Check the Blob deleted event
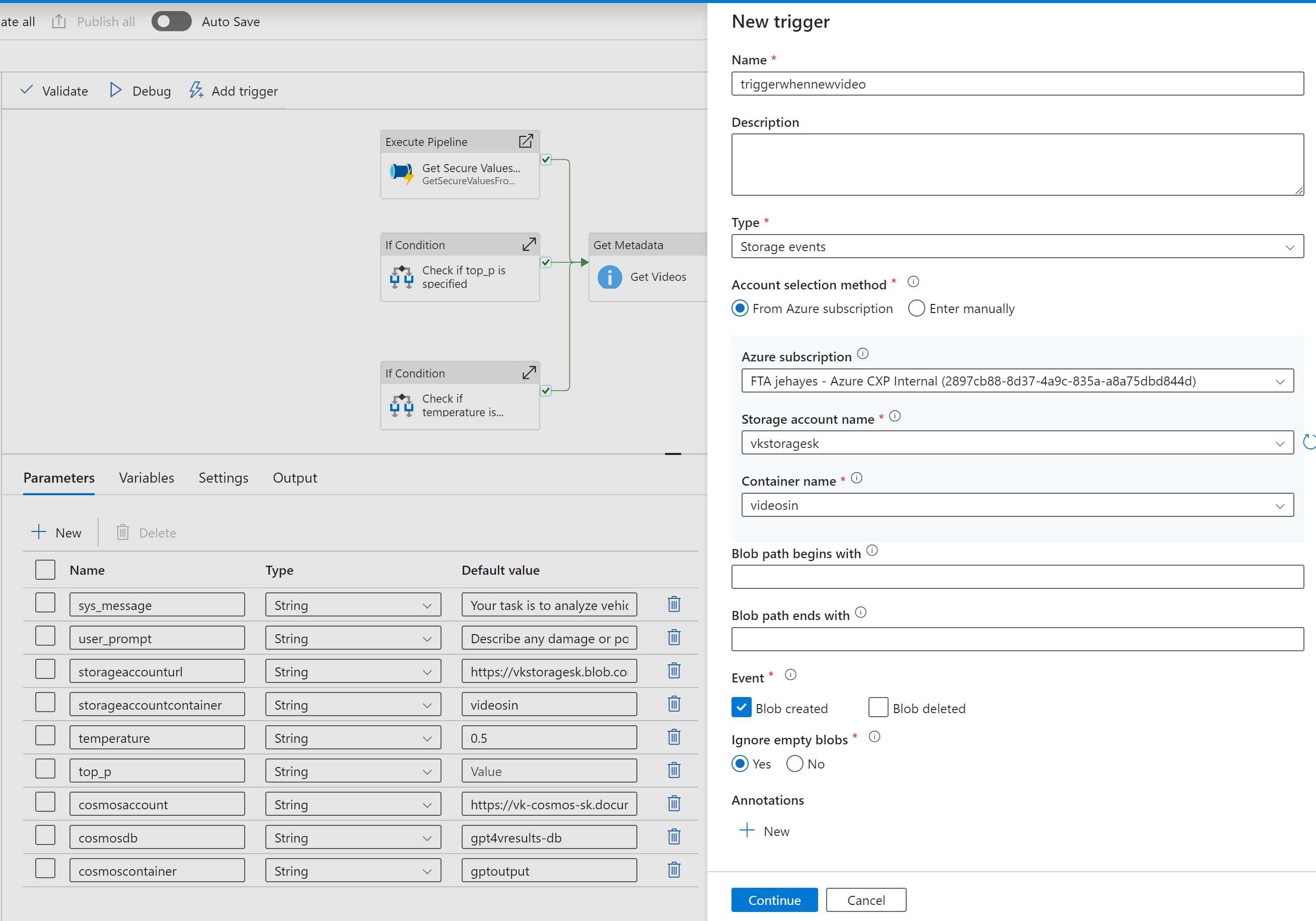This screenshot has width=1316, height=921. point(878,707)
